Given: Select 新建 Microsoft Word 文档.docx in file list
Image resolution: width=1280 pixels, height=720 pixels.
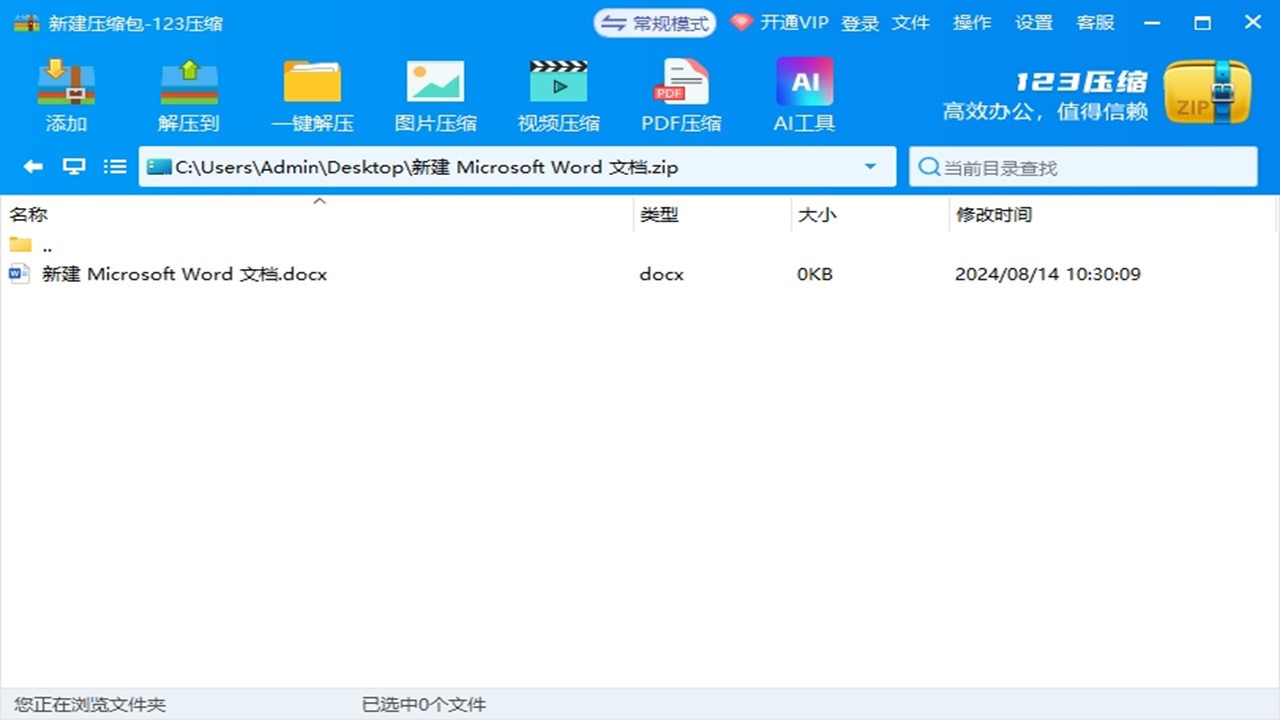Looking at the screenshot, I should click(183, 274).
